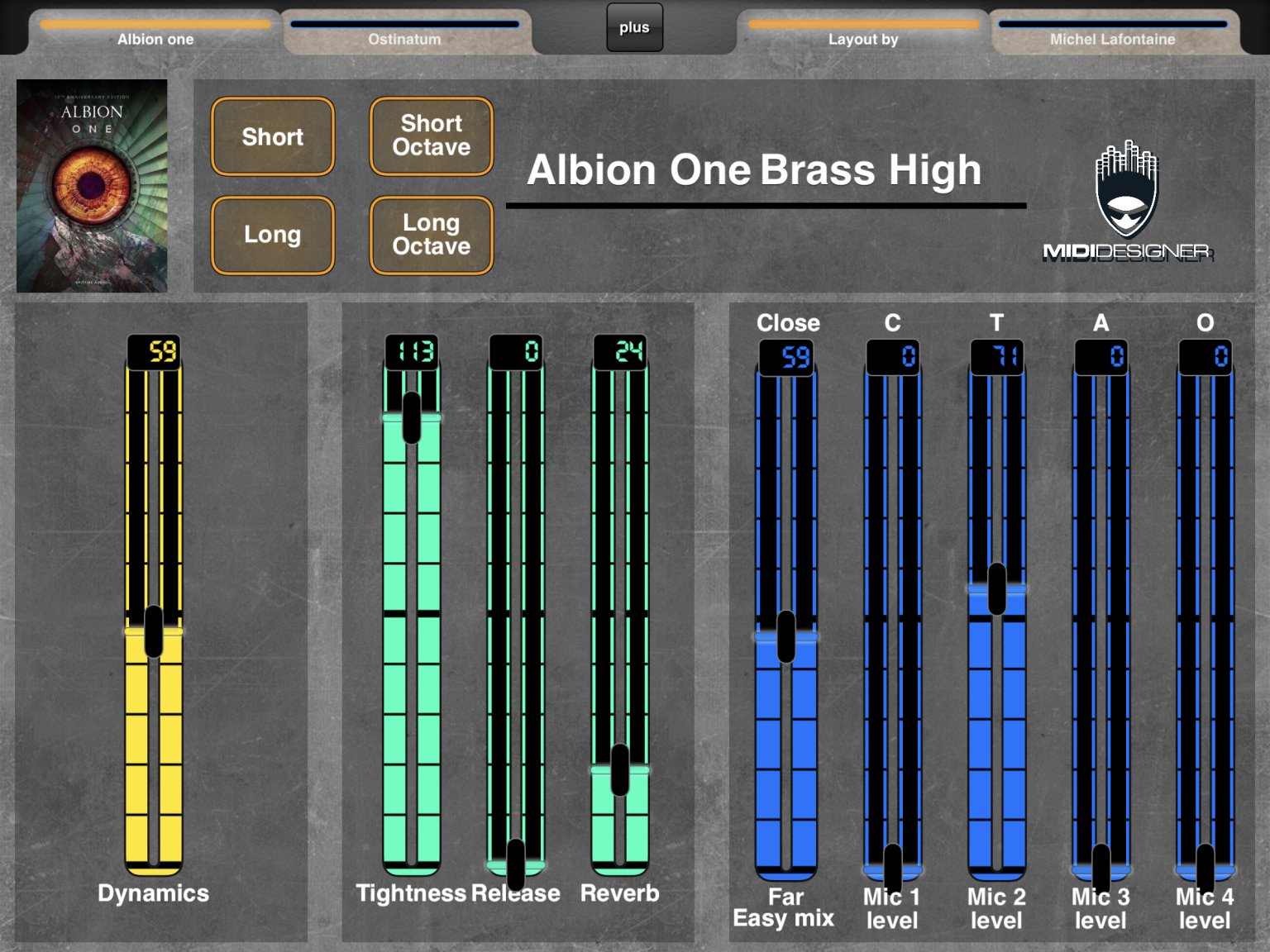1270x952 pixels.
Task: Click the Mic 4 level slider handle
Action: [x=1206, y=869]
